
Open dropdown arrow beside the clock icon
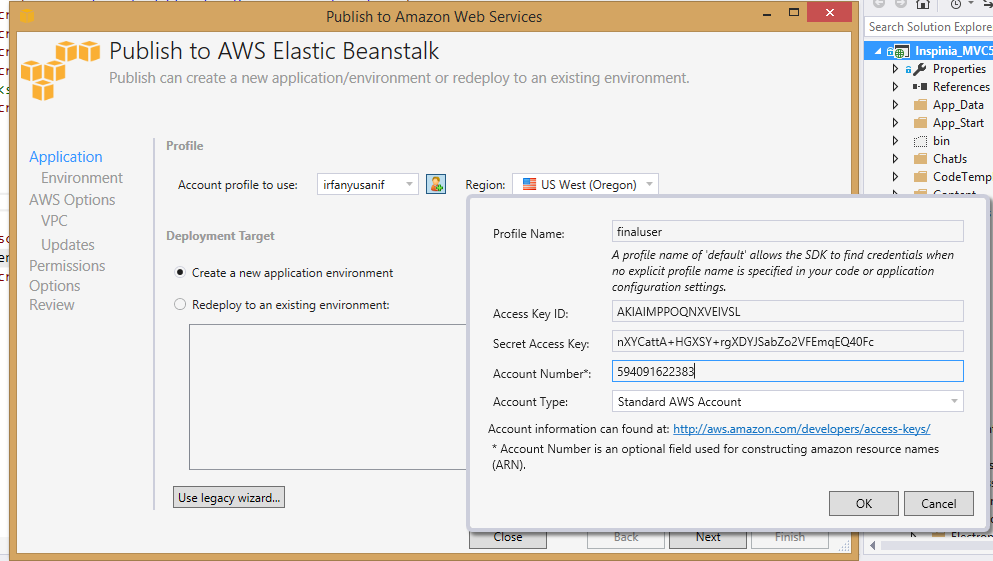point(970,4)
